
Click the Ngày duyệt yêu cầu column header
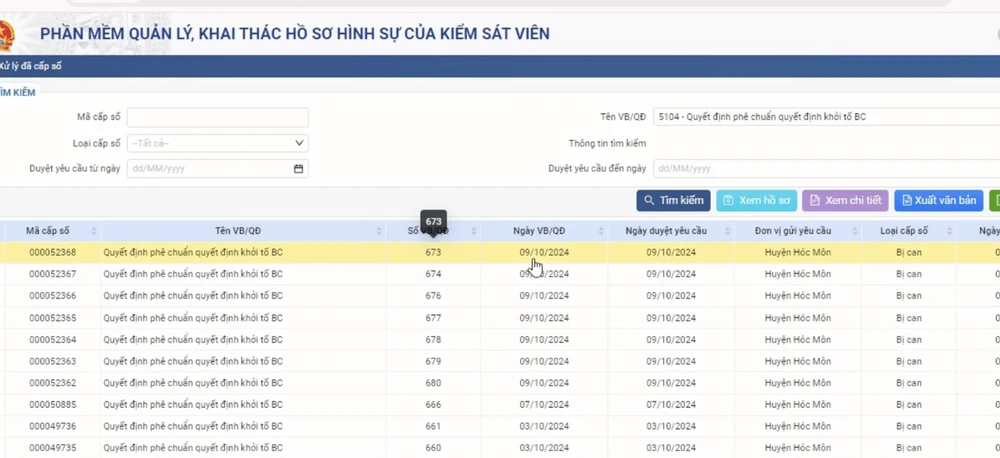(x=671, y=231)
